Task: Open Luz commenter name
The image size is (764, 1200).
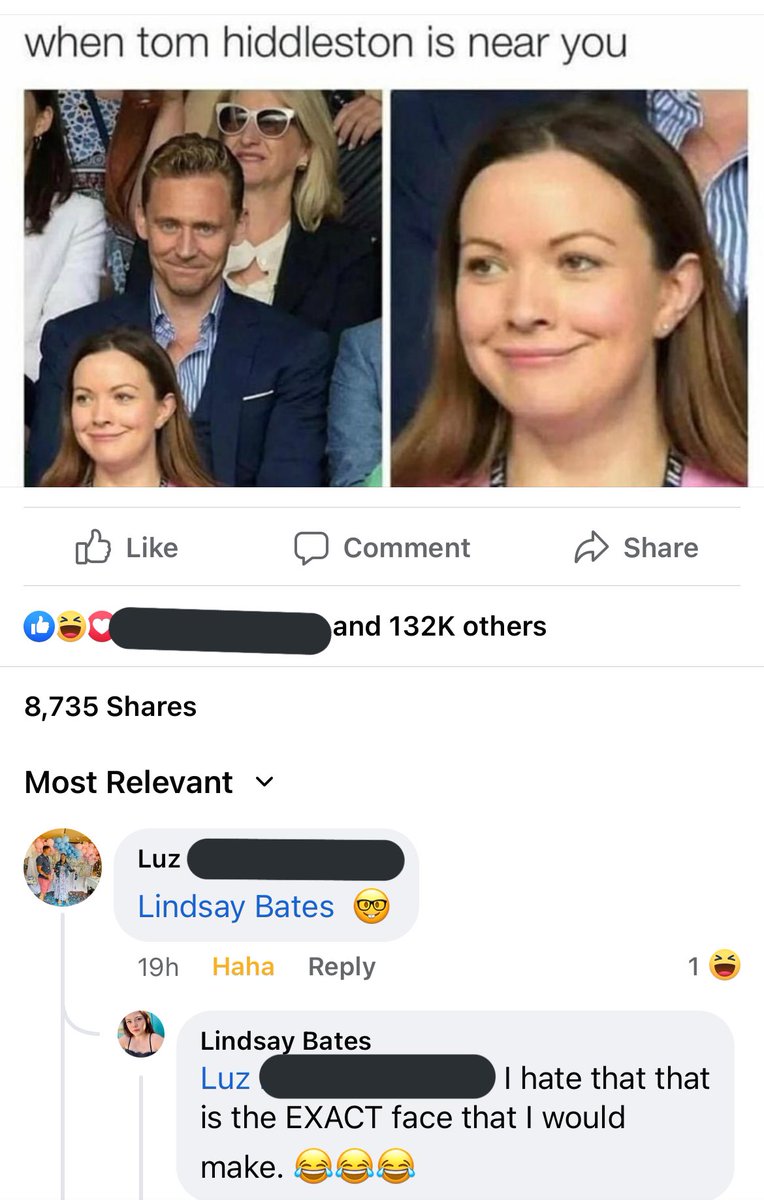Action: (159, 859)
